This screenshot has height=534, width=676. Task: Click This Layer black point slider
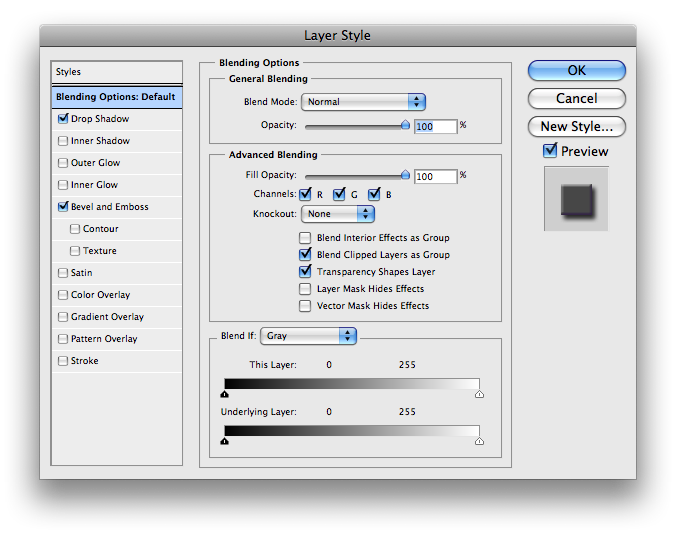[x=225, y=394]
